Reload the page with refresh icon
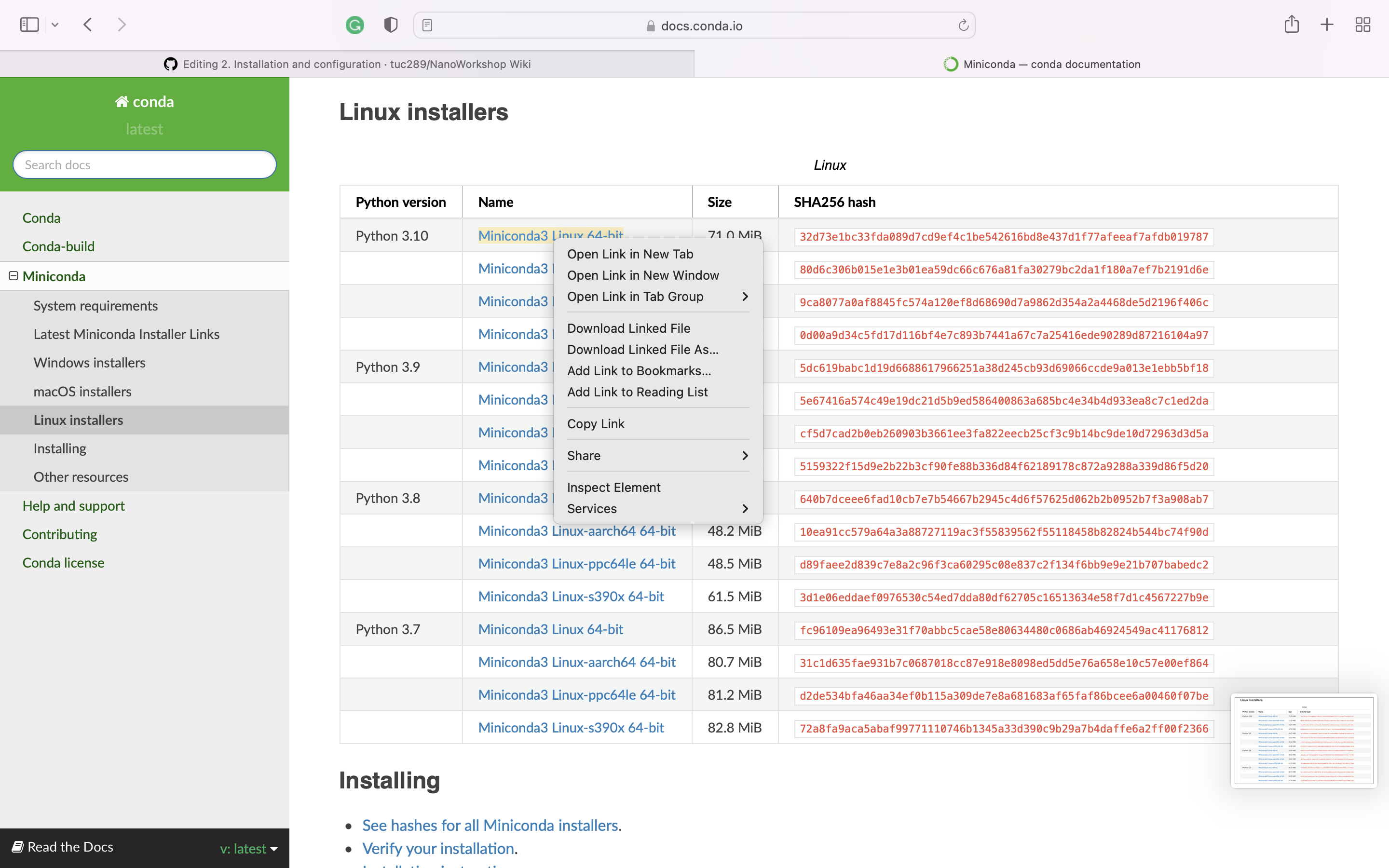 click(x=963, y=25)
